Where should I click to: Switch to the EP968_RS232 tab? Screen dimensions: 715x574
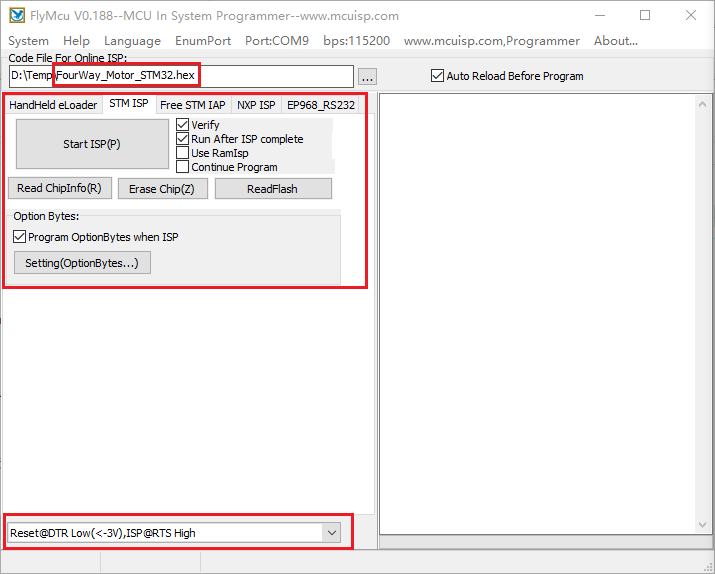click(321, 105)
